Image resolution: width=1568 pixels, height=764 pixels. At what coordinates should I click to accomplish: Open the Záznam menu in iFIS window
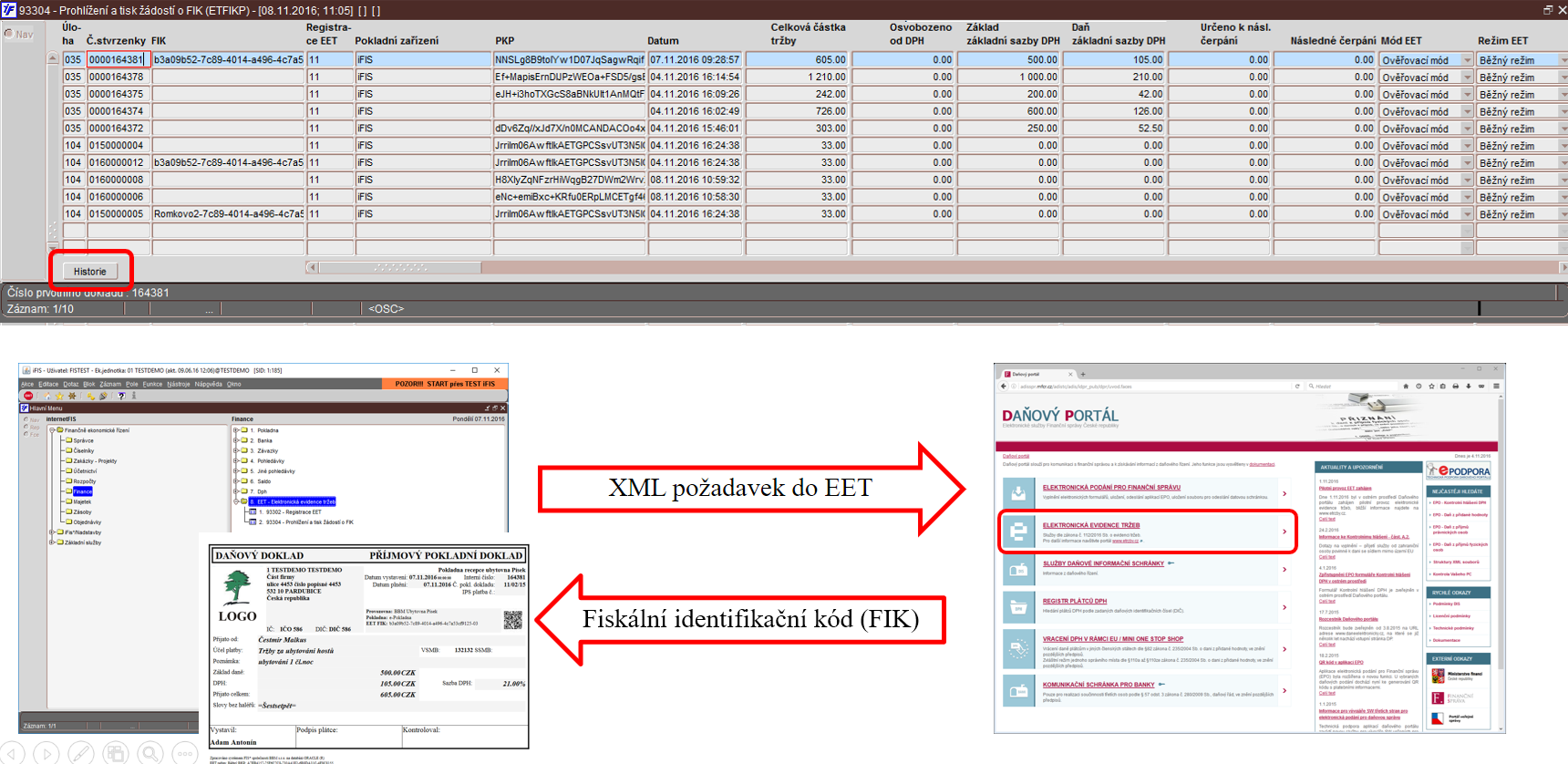(x=110, y=384)
